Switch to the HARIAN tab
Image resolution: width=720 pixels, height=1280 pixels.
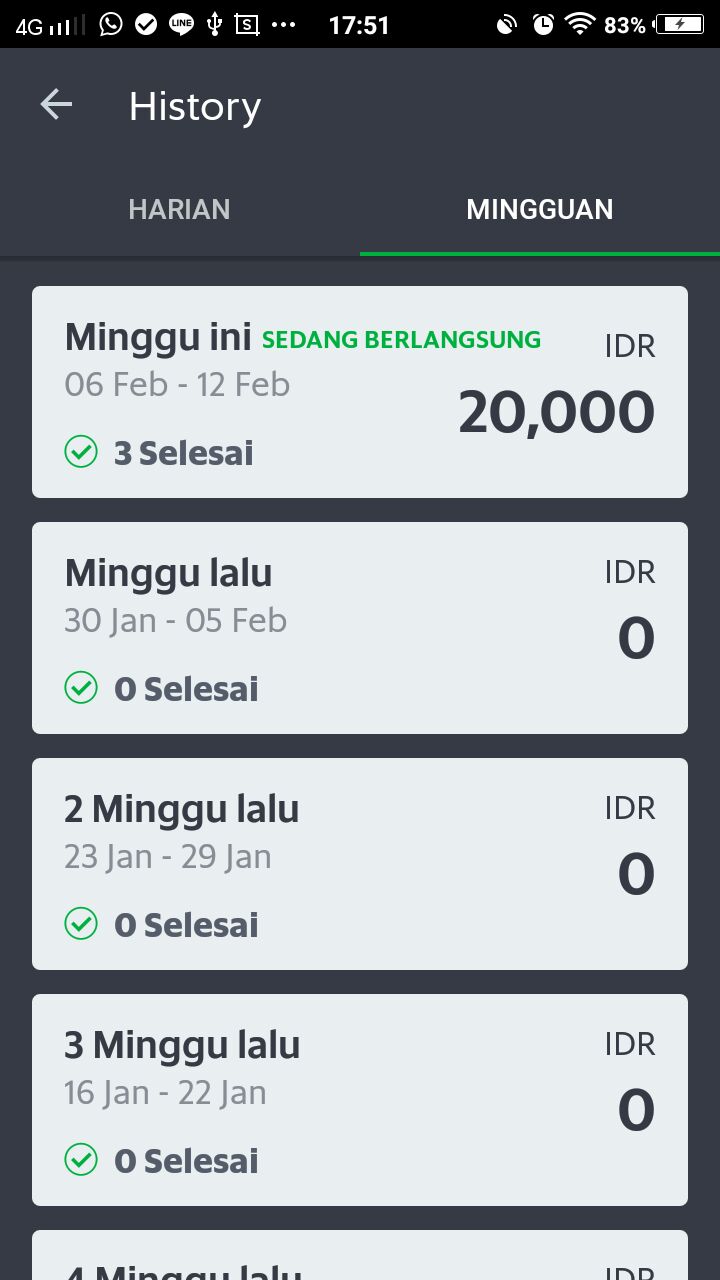pos(179,209)
